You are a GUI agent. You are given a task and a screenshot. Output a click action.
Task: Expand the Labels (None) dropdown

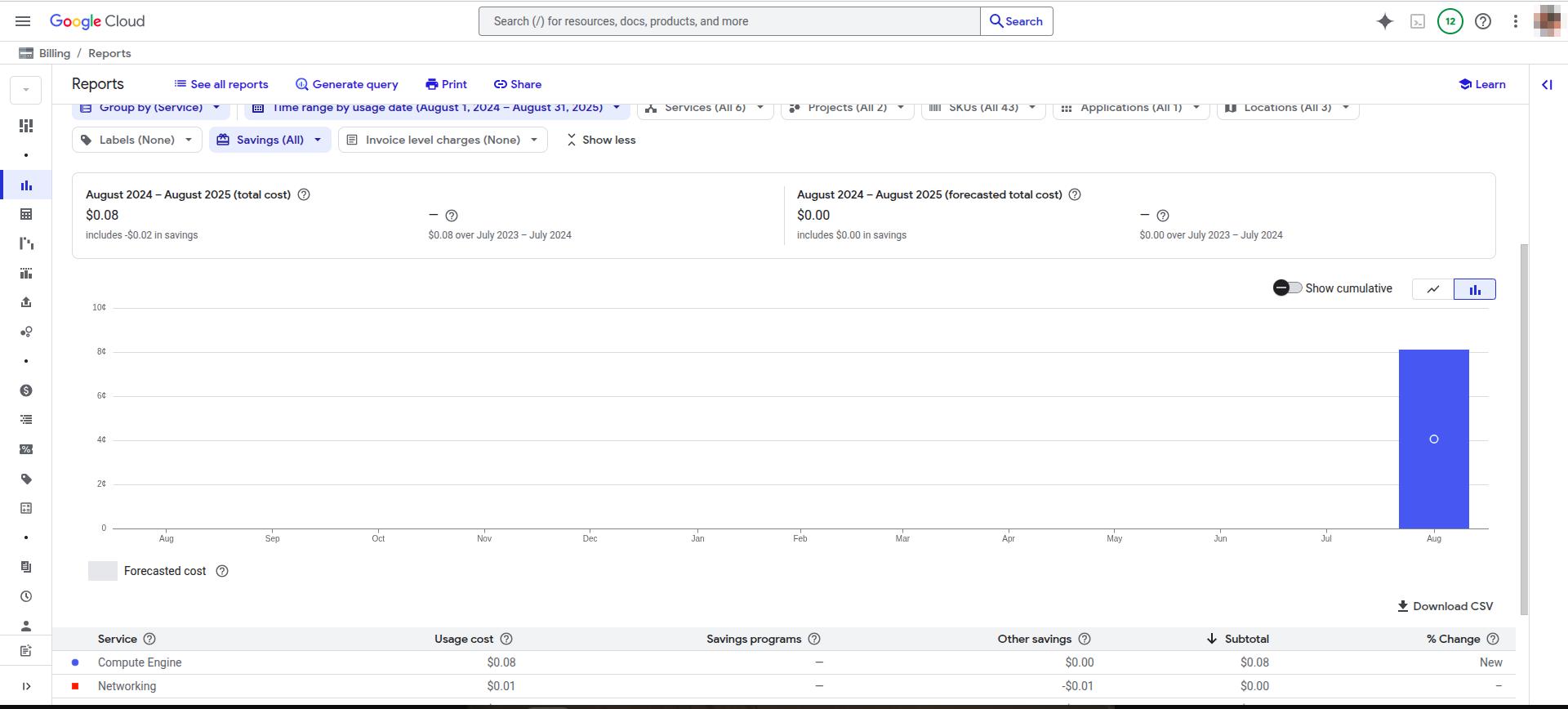137,140
